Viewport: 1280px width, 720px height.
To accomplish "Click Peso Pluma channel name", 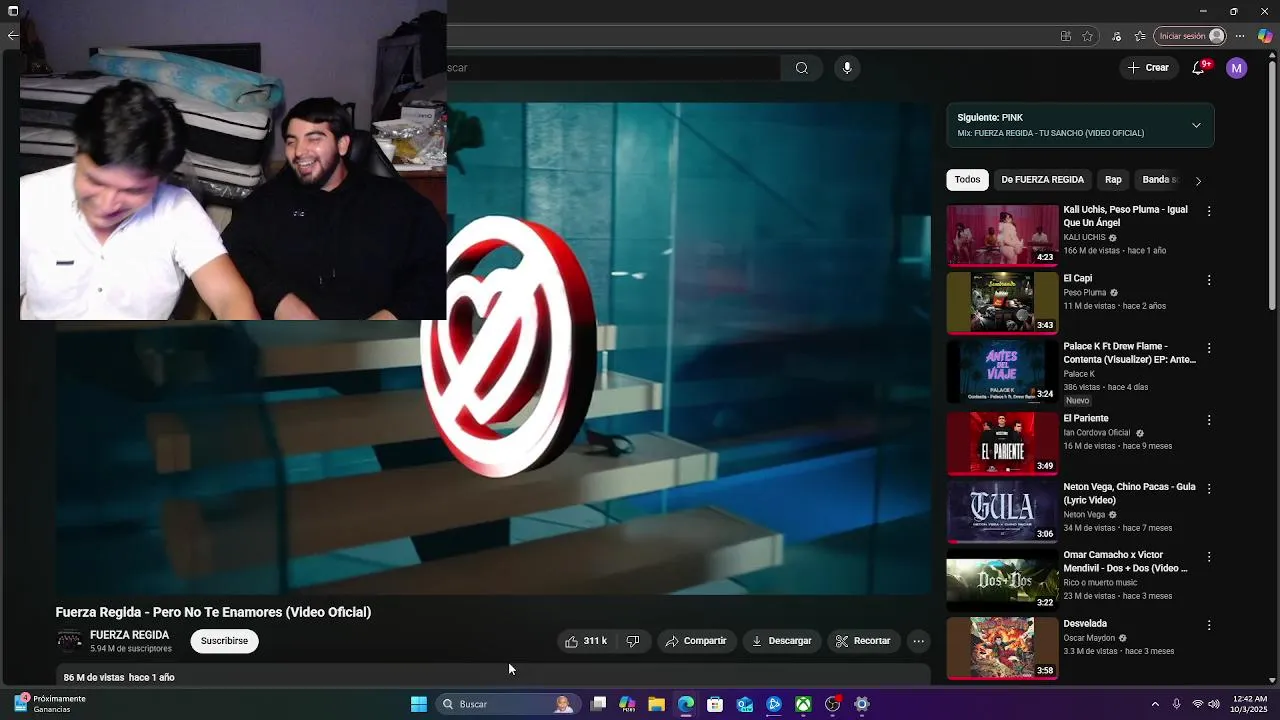I will pyautogui.click(x=1084, y=293).
